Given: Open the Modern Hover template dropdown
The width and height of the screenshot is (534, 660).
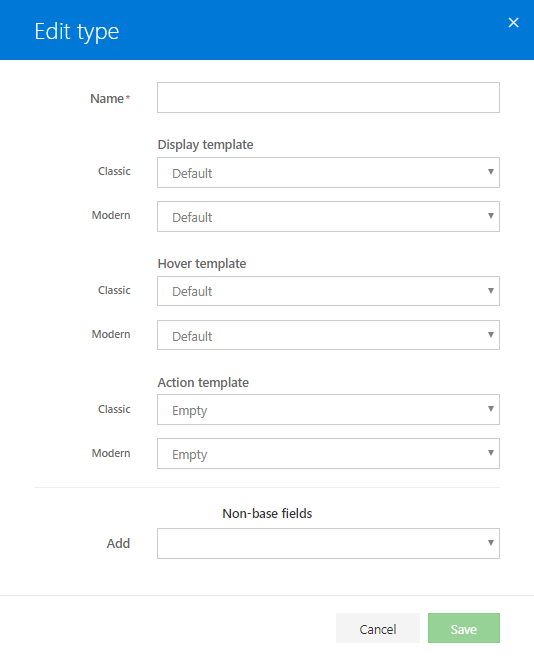Looking at the screenshot, I should click(x=328, y=335).
